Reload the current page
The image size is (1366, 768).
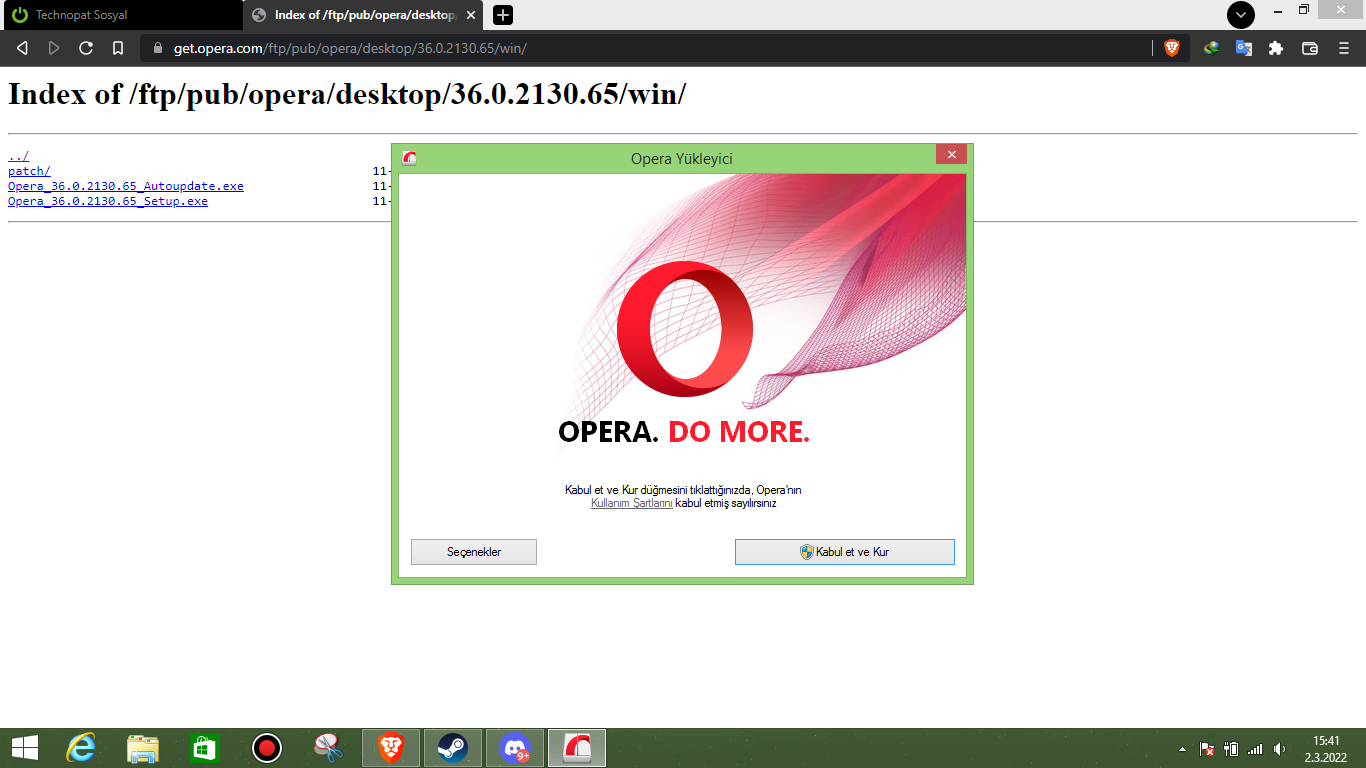coord(86,48)
